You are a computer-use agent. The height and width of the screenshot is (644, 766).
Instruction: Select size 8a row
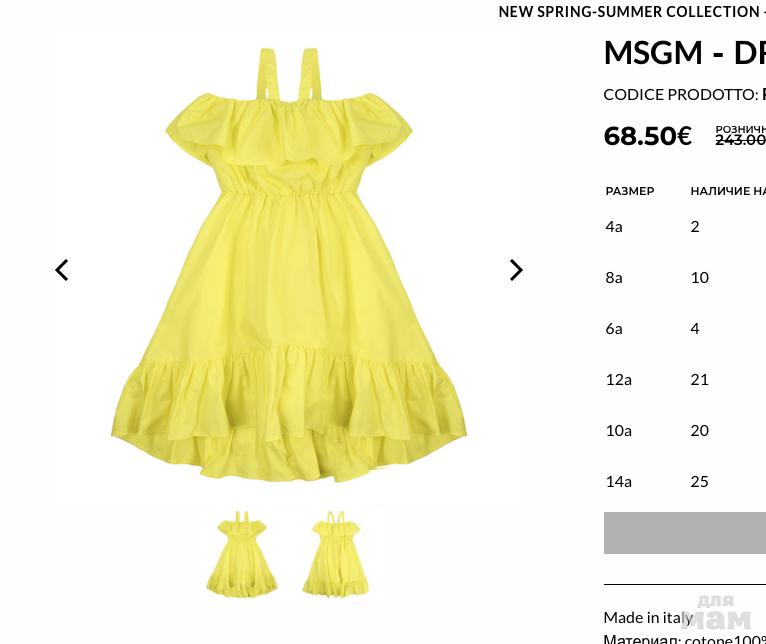point(685,278)
